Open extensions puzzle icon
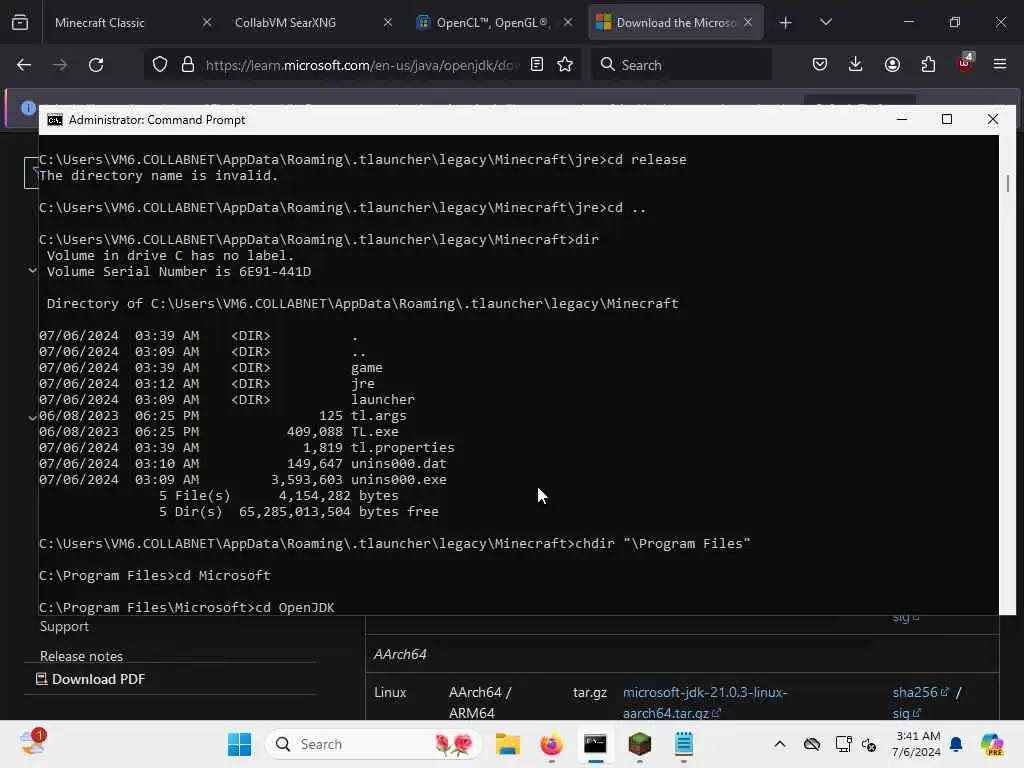Viewport: 1024px width, 768px height. point(928,65)
